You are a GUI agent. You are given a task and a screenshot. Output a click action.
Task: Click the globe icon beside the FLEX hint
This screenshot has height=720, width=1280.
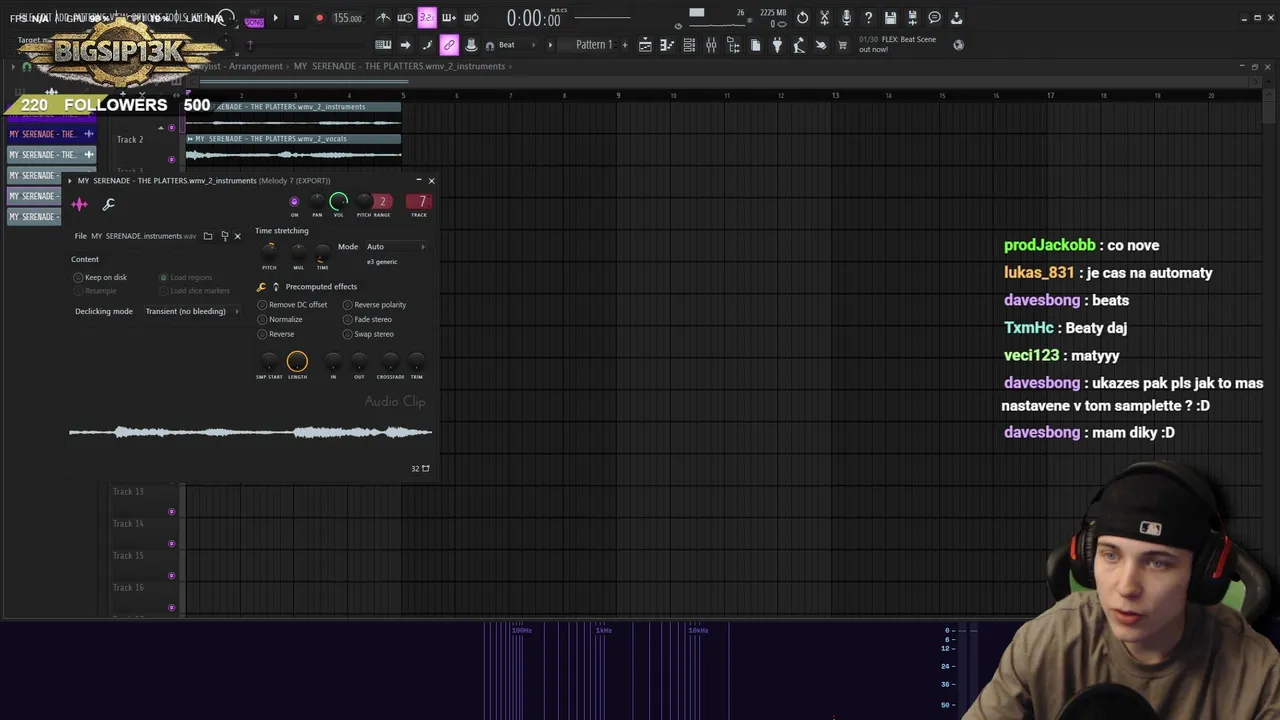click(x=958, y=45)
